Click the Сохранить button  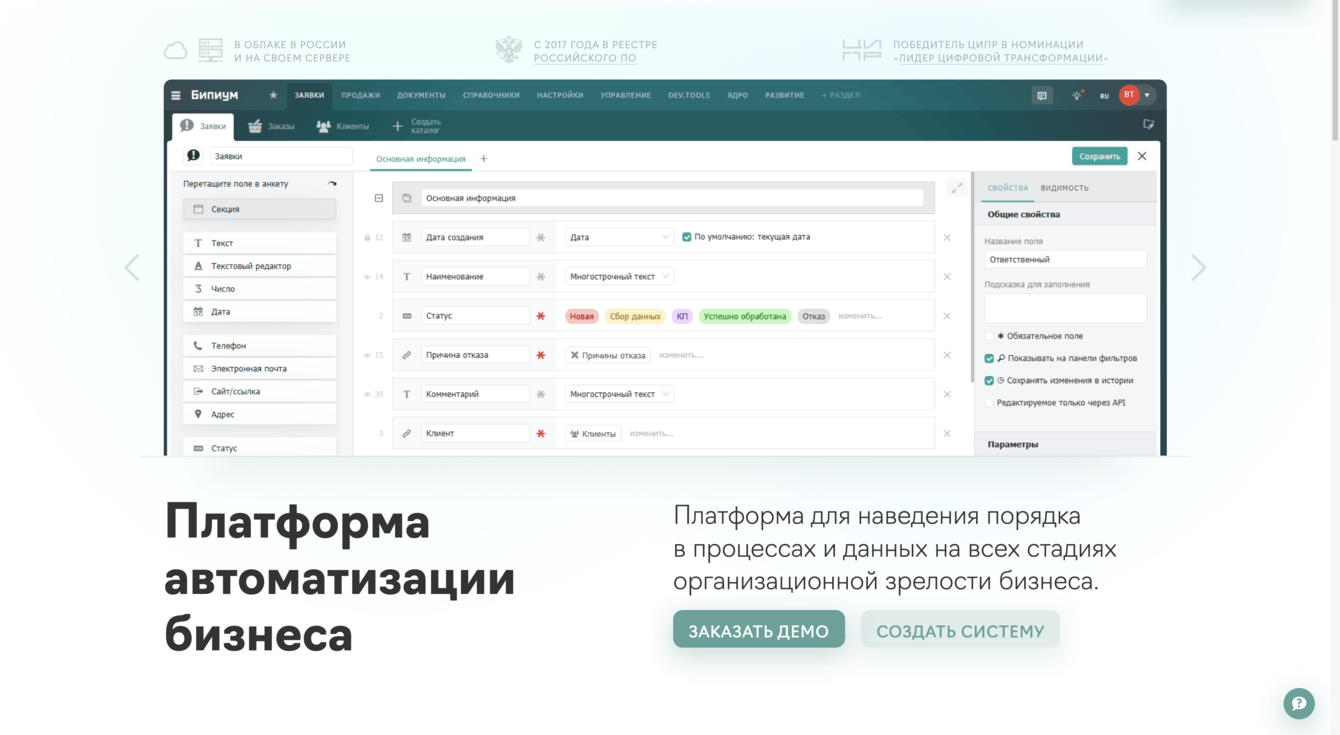click(1099, 156)
